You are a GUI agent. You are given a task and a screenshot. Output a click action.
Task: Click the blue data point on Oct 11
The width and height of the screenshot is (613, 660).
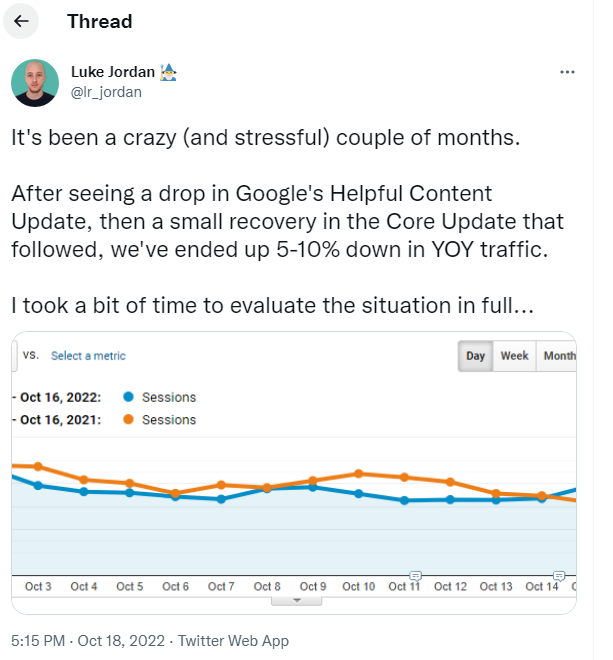404,500
